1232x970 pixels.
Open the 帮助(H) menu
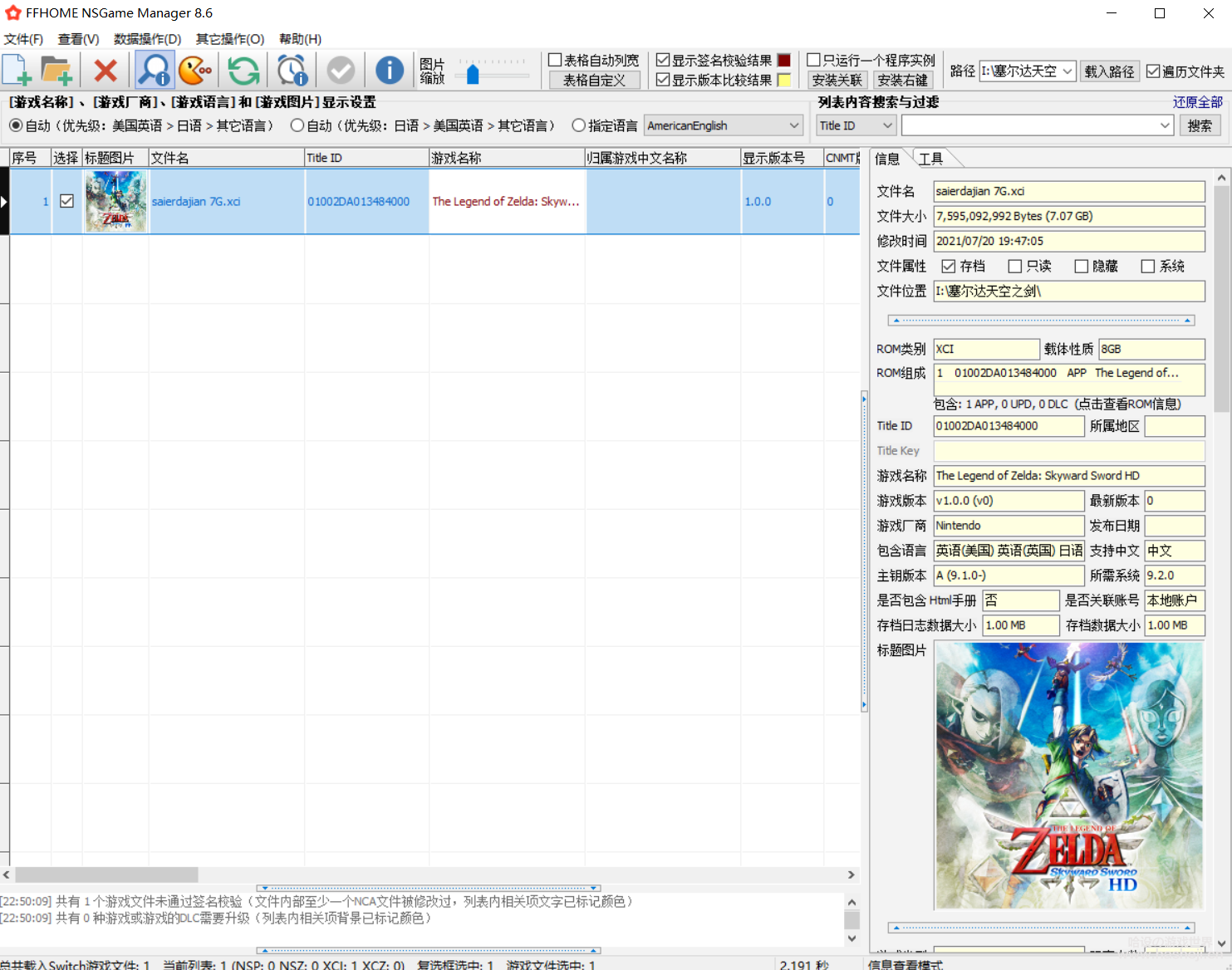tap(300, 39)
